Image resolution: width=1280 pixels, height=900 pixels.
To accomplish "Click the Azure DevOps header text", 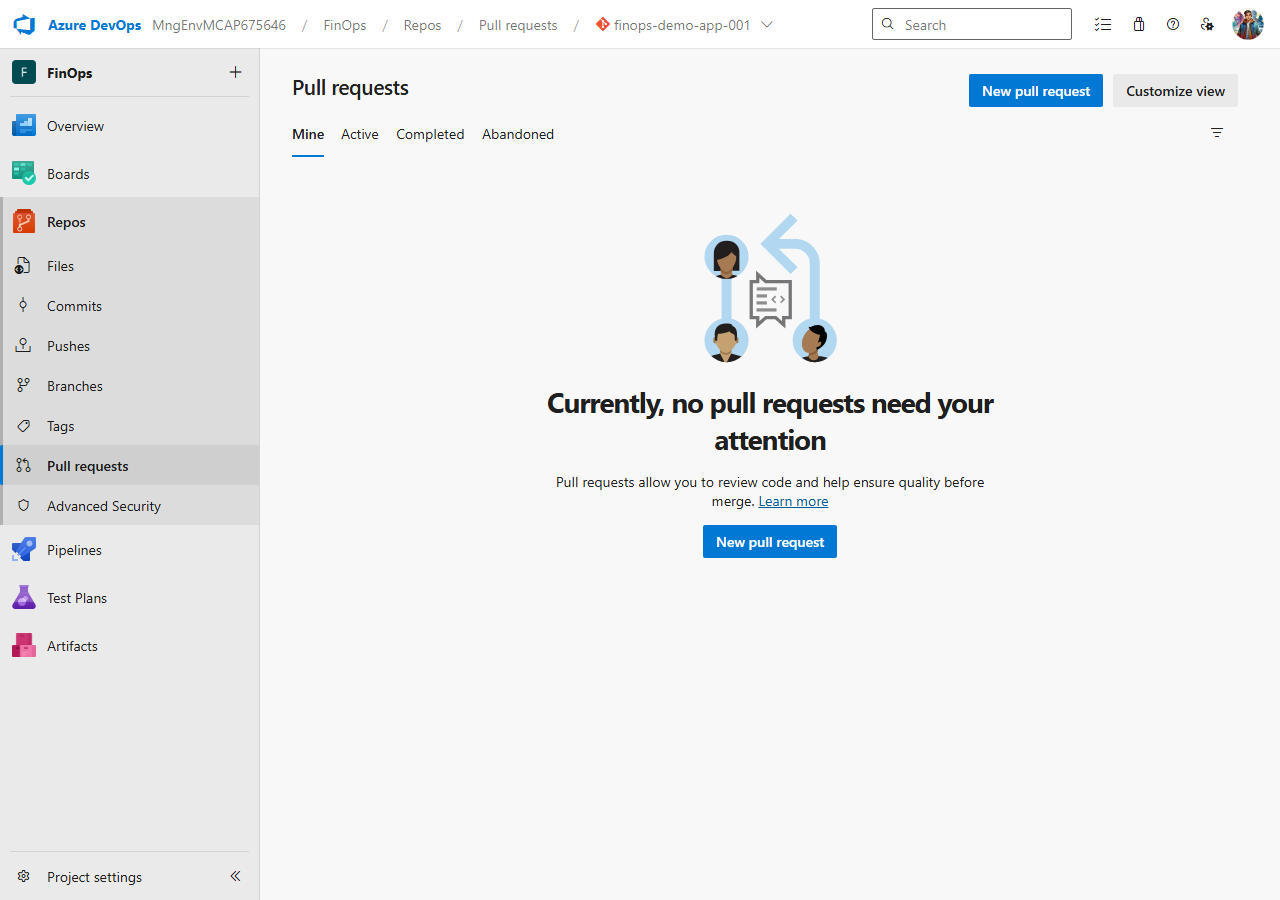I will (95, 25).
